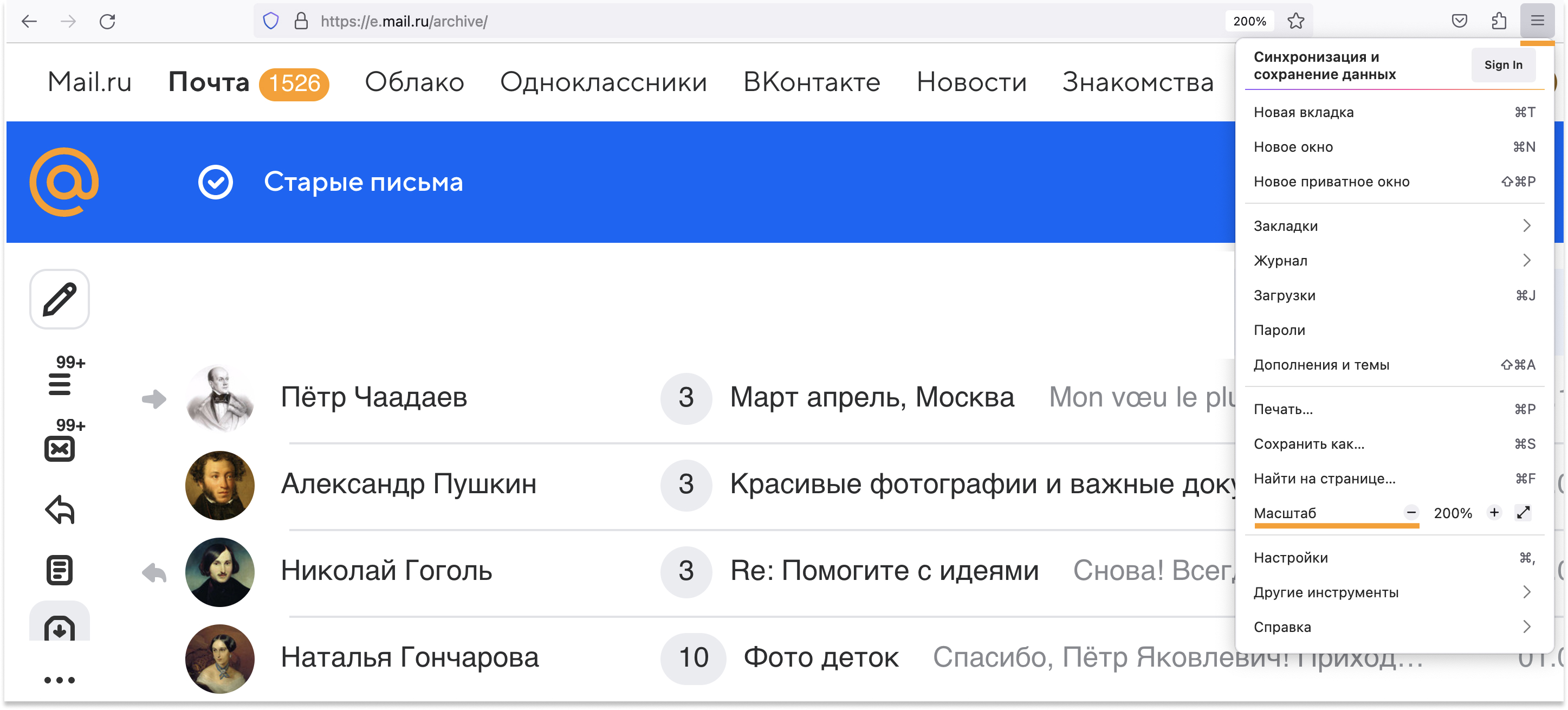Open Почта link with 1526 badge
Screen dimensions: 1568x710
point(248,83)
